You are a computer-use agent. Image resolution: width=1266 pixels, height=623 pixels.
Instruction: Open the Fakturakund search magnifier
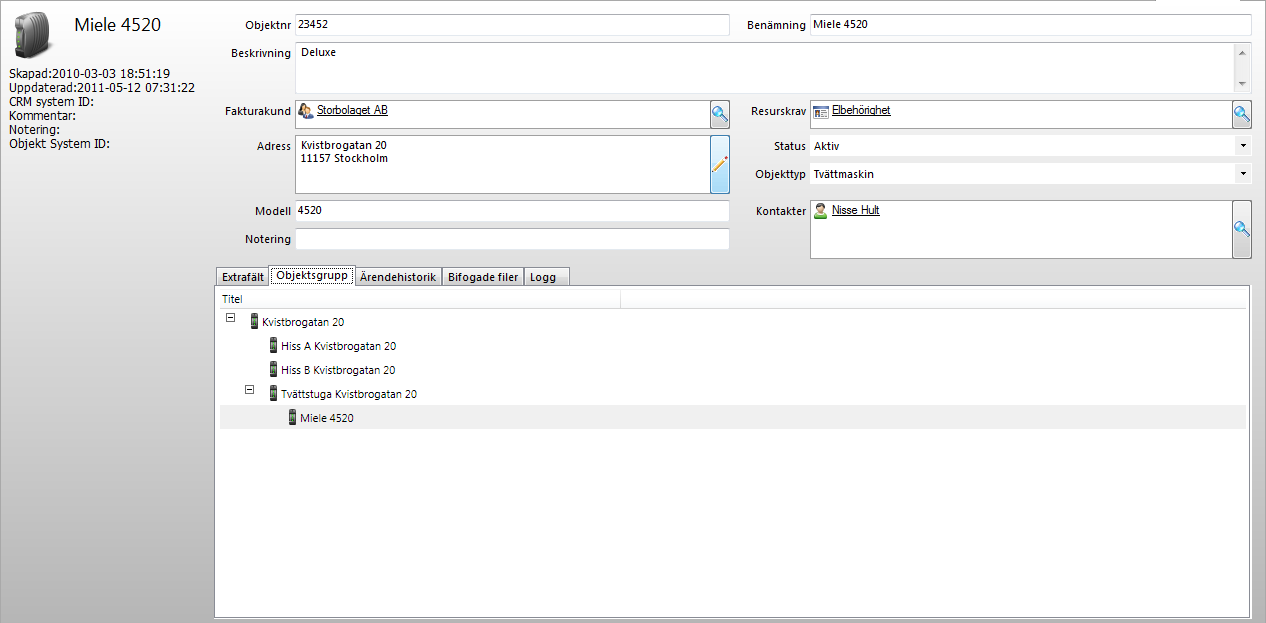coord(720,115)
